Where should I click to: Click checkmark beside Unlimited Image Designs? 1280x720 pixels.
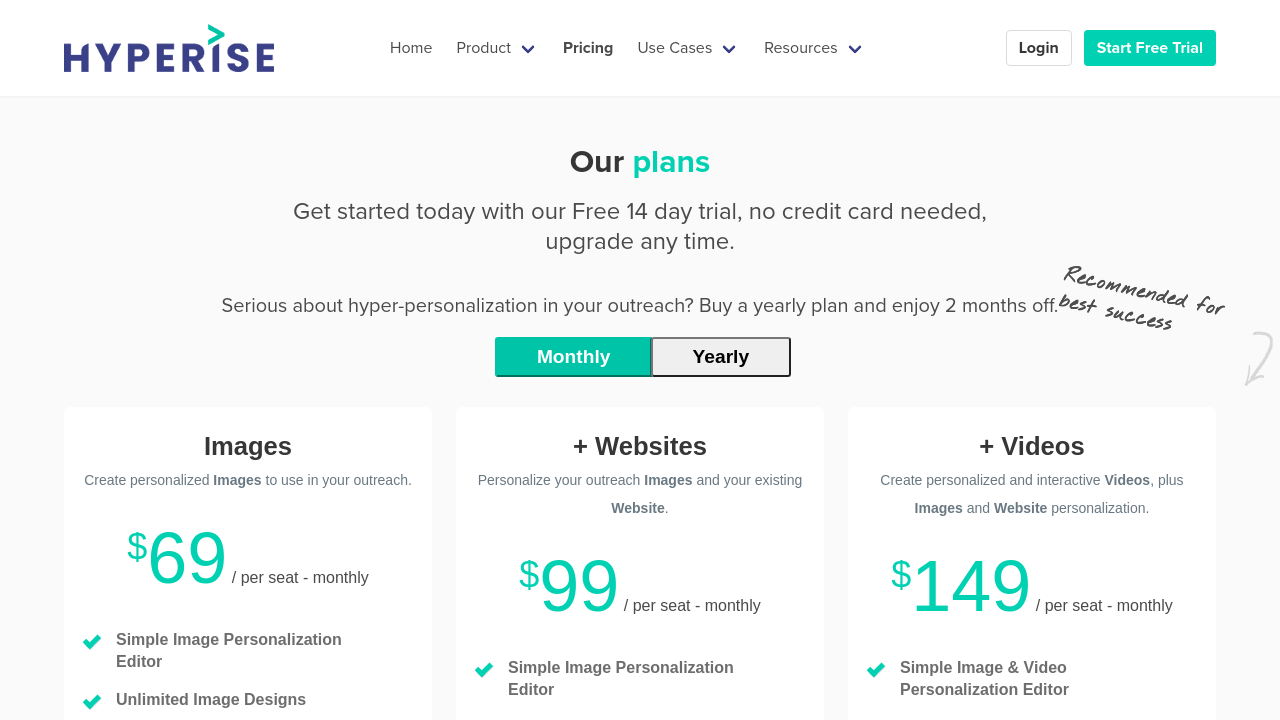pos(92,701)
